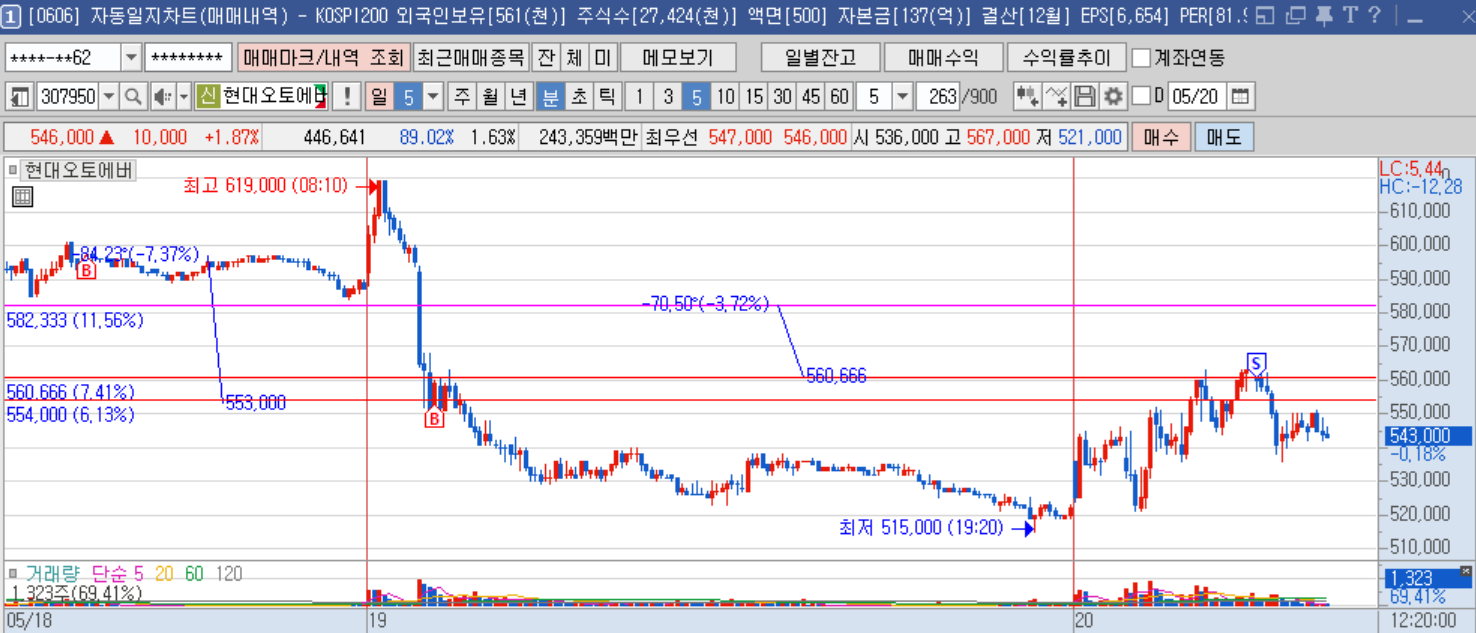Screen dimensions: 1476x633
Task: Click the add line indicator icon
Action: pyautogui.click(x=1056, y=97)
